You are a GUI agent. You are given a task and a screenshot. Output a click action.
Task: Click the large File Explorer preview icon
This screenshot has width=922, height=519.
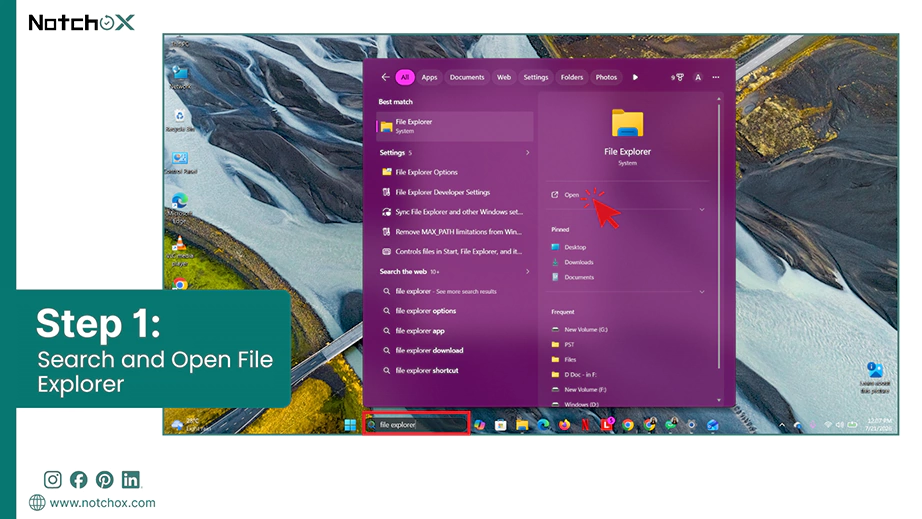coord(627,123)
